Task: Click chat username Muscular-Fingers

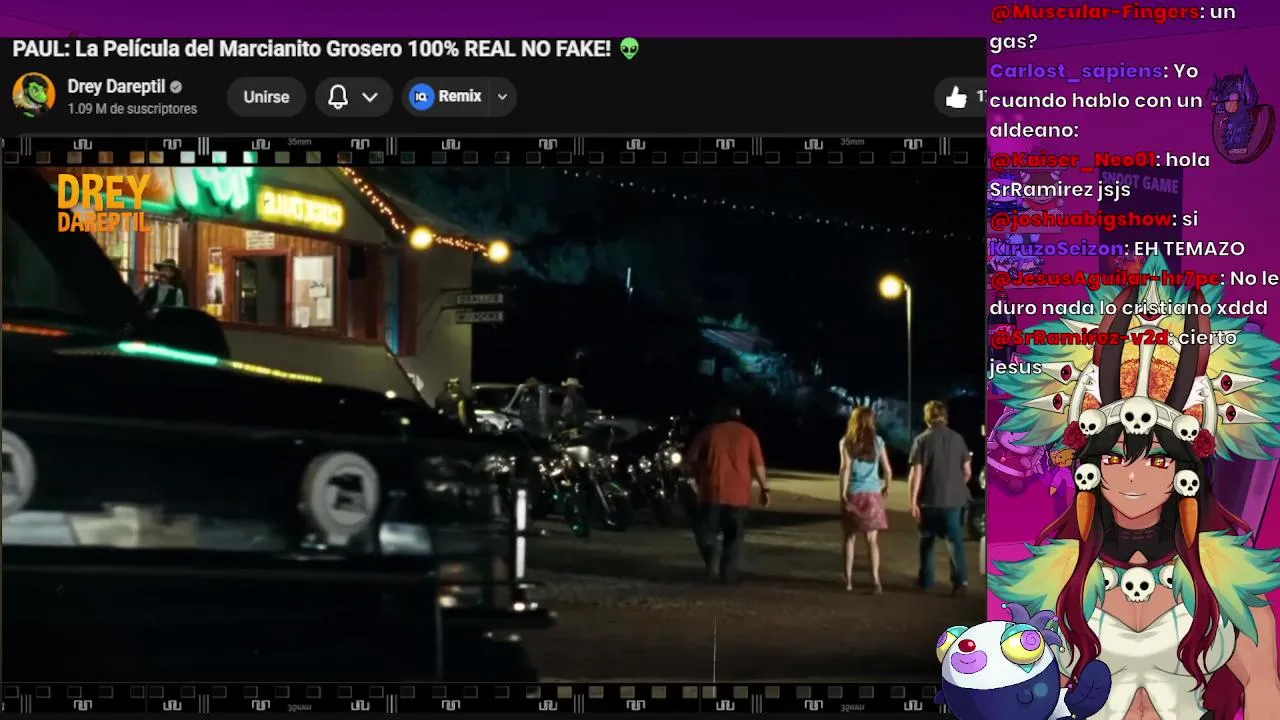Action: click(1094, 12)
